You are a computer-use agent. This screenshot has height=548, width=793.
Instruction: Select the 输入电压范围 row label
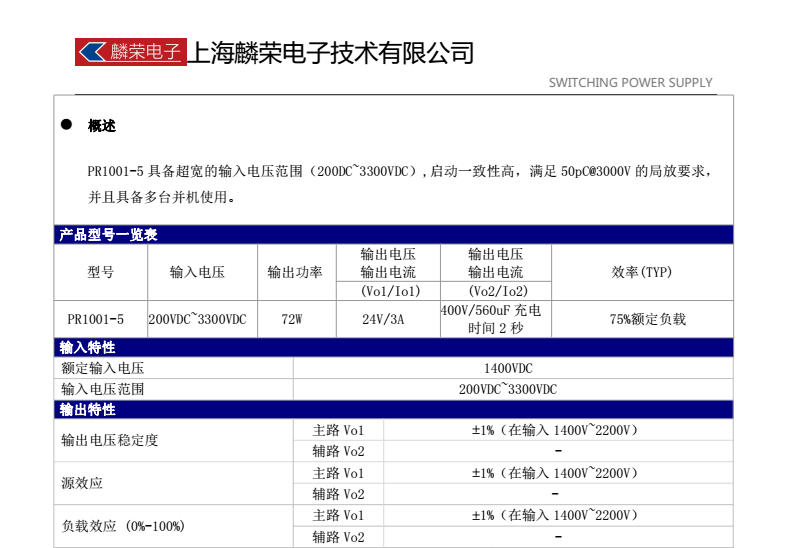(103, 389)
